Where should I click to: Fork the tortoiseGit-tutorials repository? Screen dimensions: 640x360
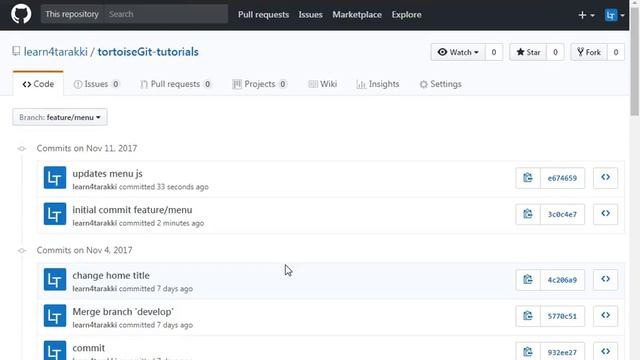point(589,52)
